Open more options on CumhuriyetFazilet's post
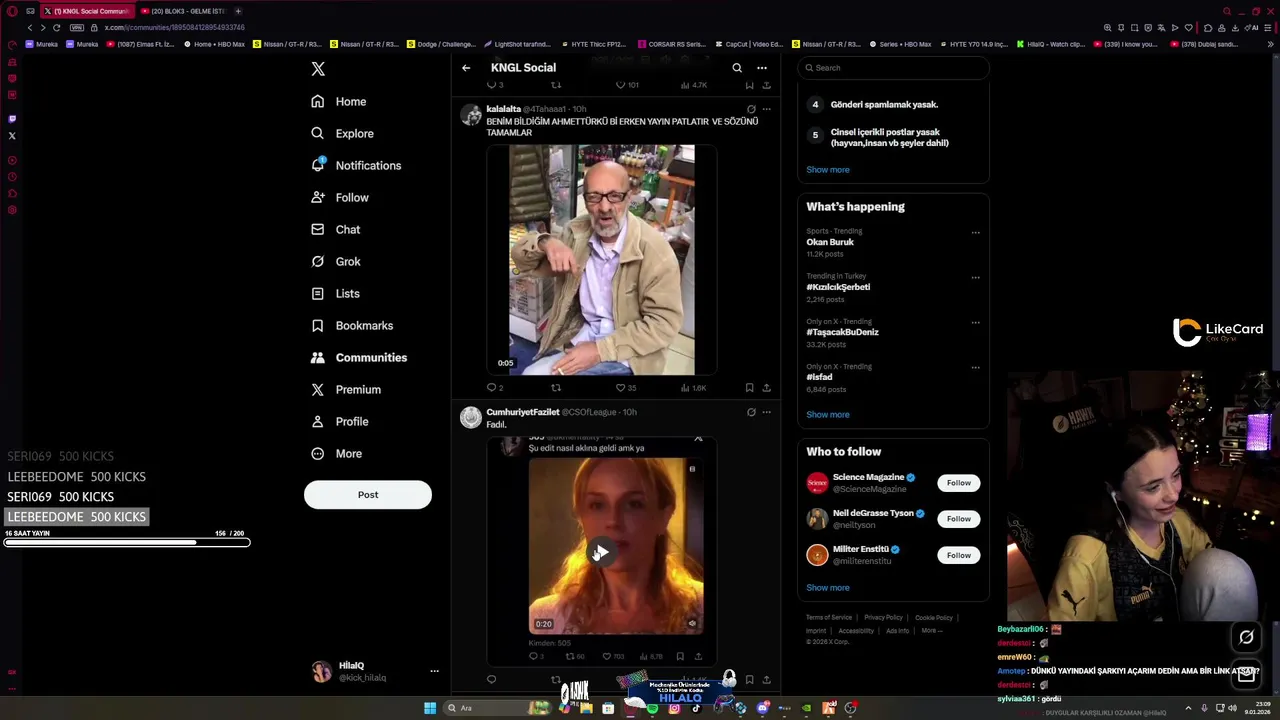The height and width of the screenshot is (720, 1280). (767, 412)
